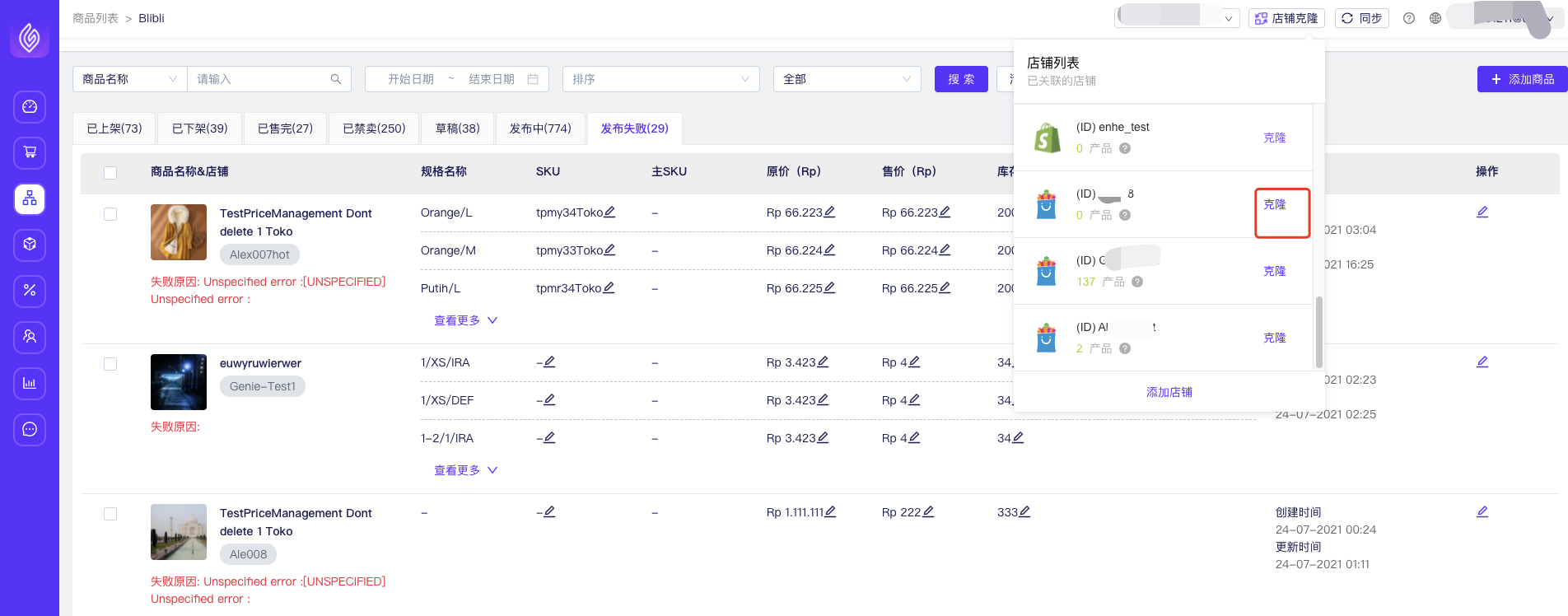Select checkbox for first TestPriceManagement product
The height and width of the screenshot is (616, 1568).
tap(110, 214)
